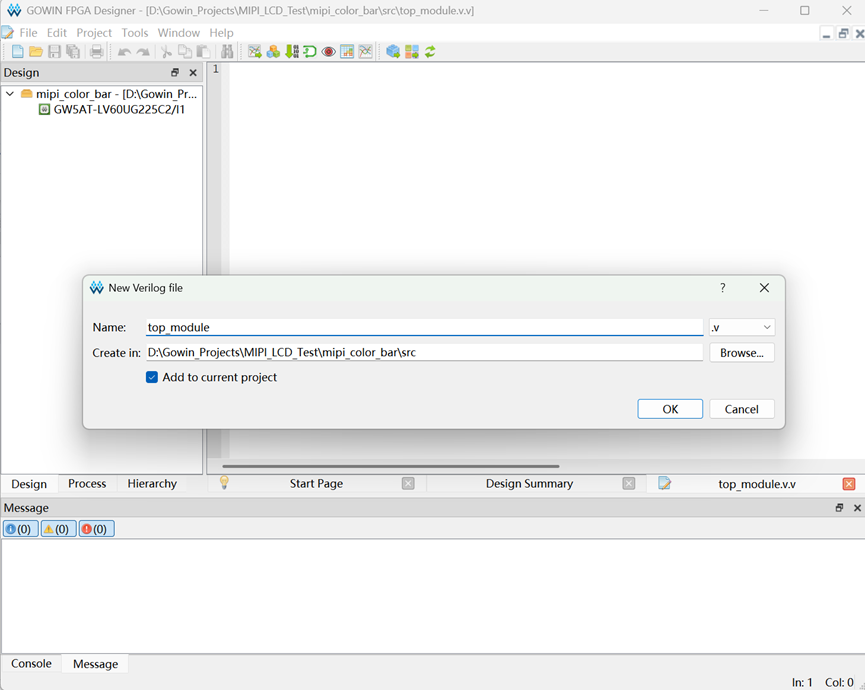
Task: Close the Design Summary tab
Action: click(629, 484)
